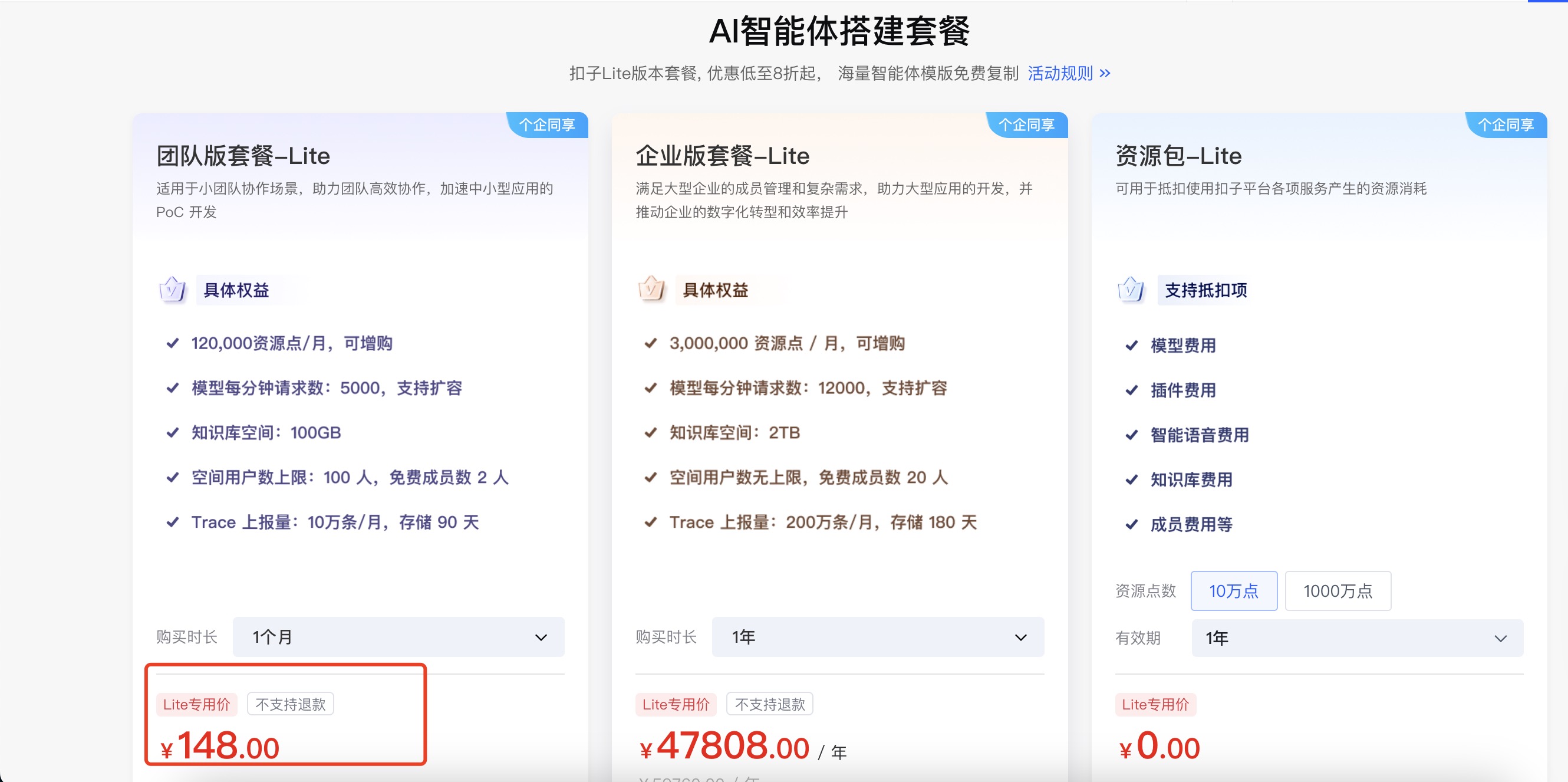This screenshot has height=782, width=1568.
Task: Select the 1000万点 resource option
Action: [x=1338, y=591]
